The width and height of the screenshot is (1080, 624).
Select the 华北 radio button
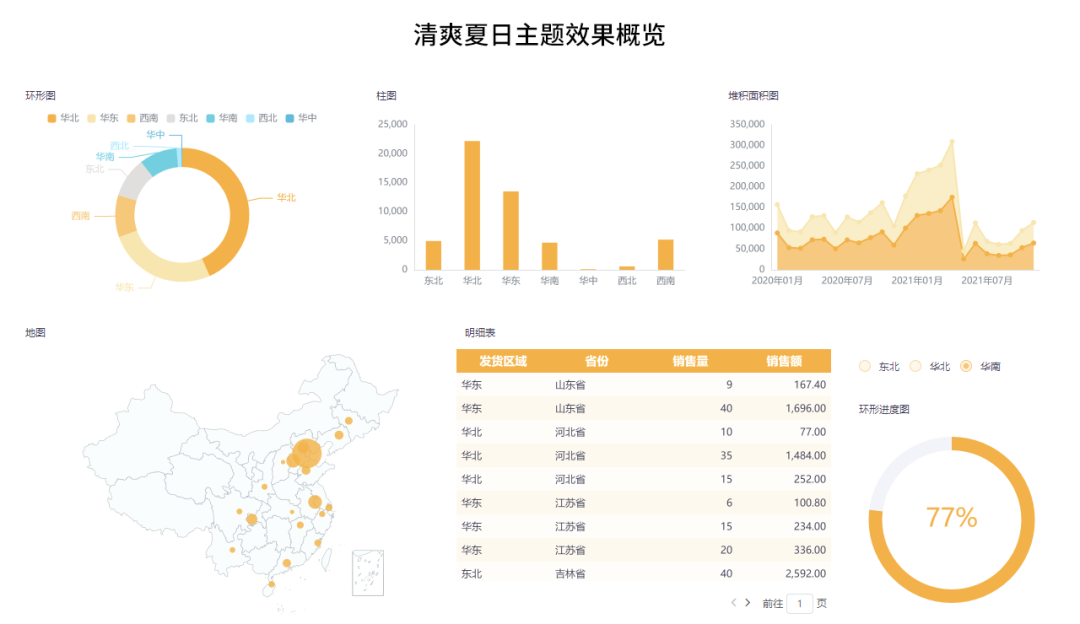point(915,366)
